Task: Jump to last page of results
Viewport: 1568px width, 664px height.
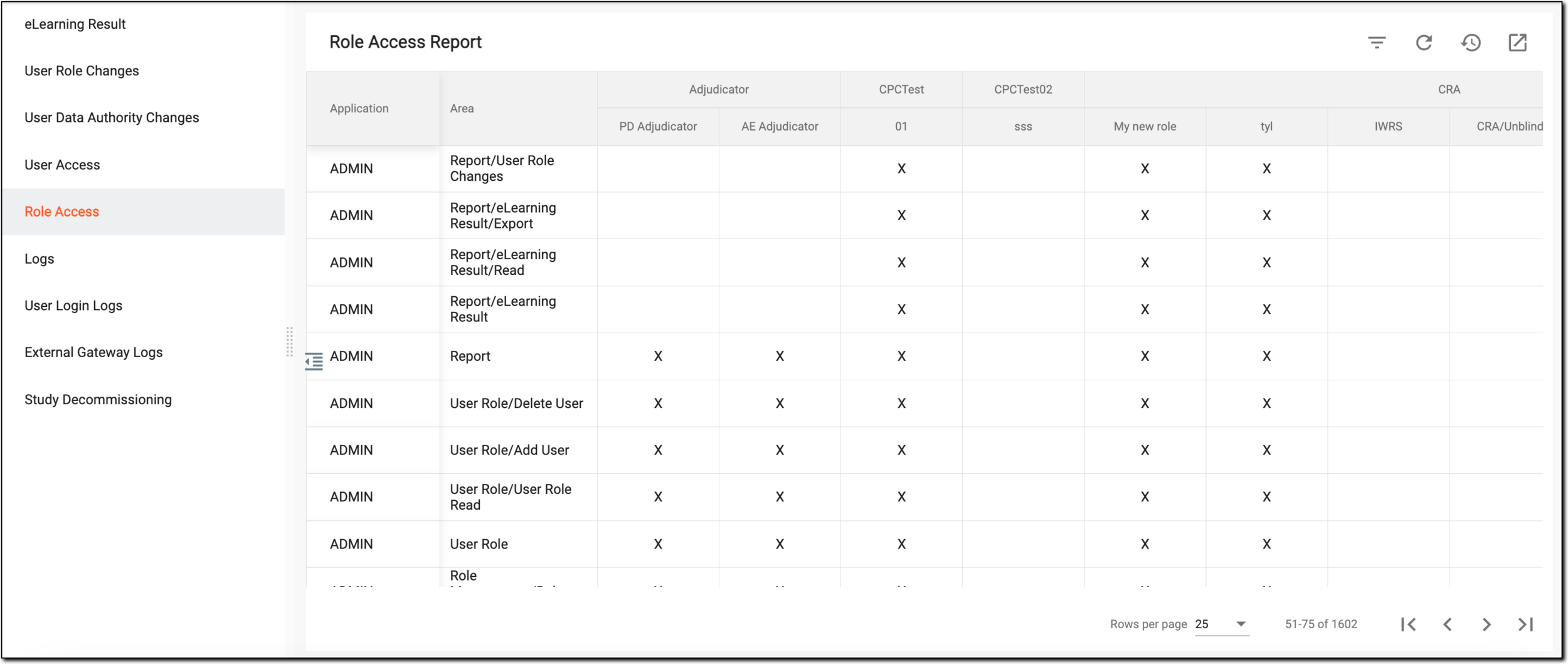Action: [1525, 624]
